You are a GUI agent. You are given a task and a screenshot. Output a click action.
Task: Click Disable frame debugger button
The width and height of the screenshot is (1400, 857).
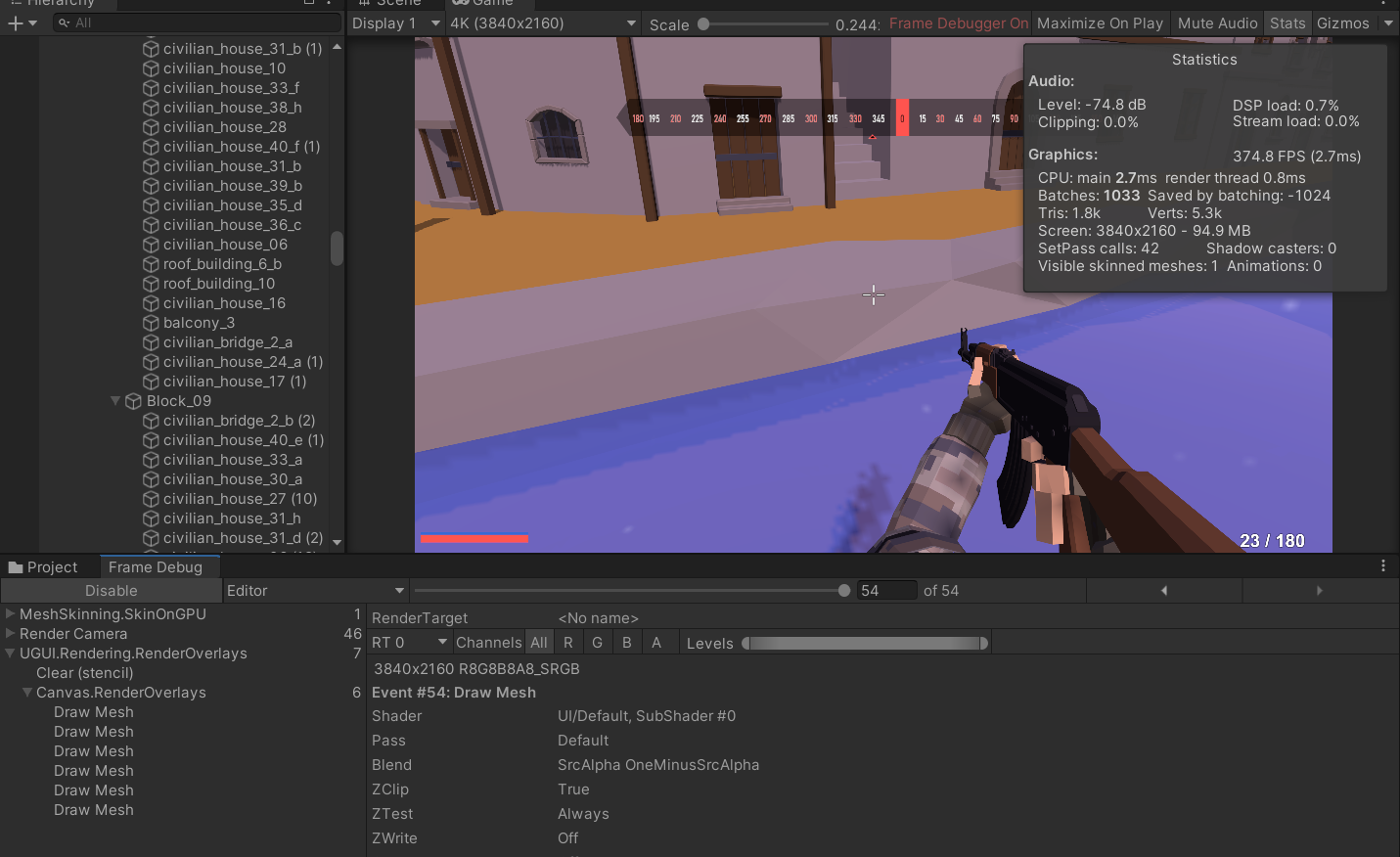(112, 591)
